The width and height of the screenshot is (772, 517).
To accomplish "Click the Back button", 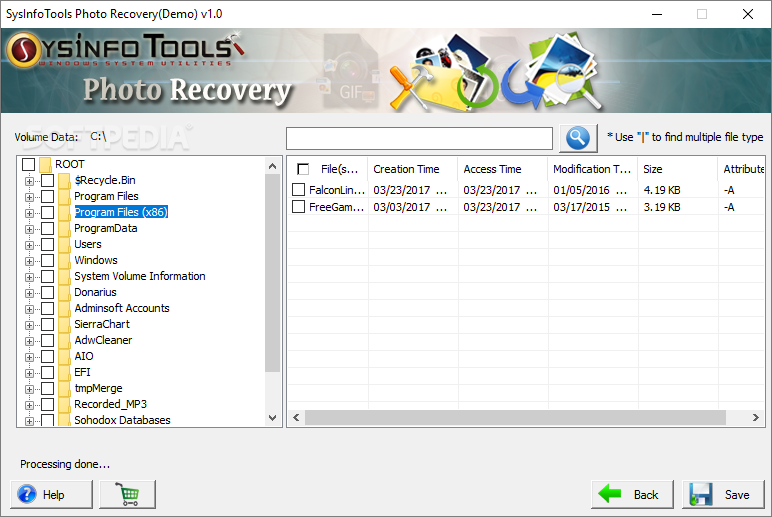I will point(632,494).
